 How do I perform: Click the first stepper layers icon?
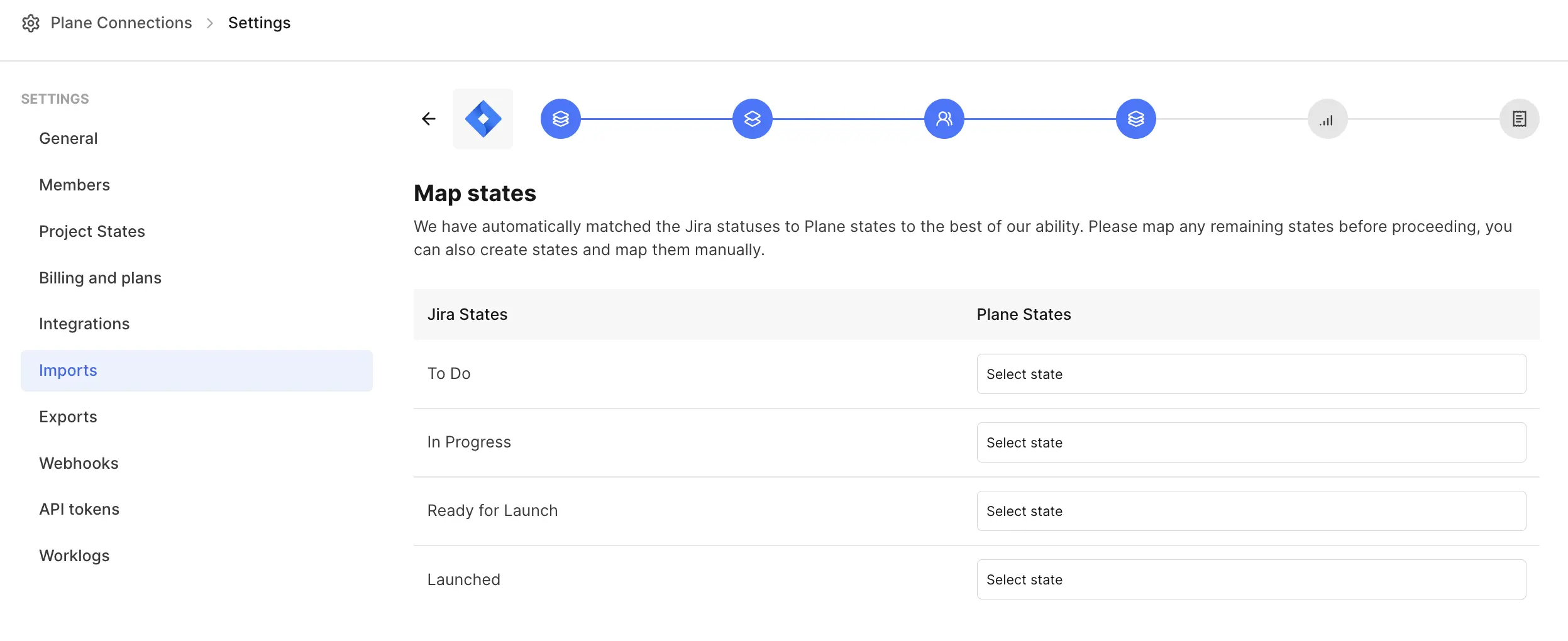click(560, 119)
